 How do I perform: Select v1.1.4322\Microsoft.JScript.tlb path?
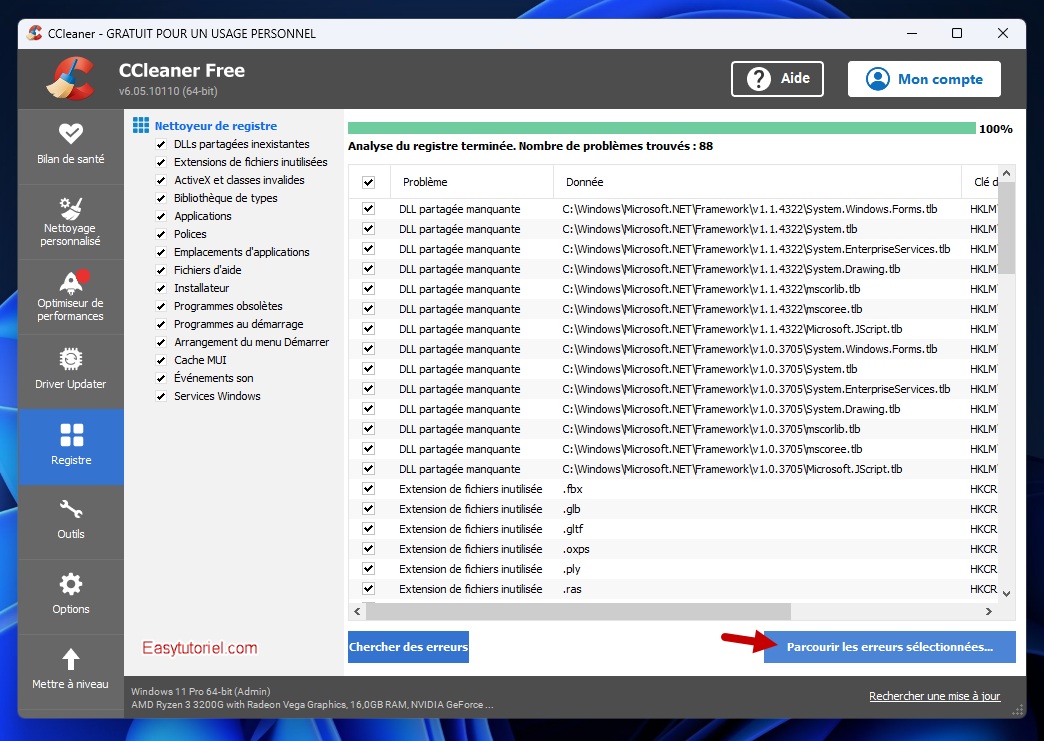[732, 329]
